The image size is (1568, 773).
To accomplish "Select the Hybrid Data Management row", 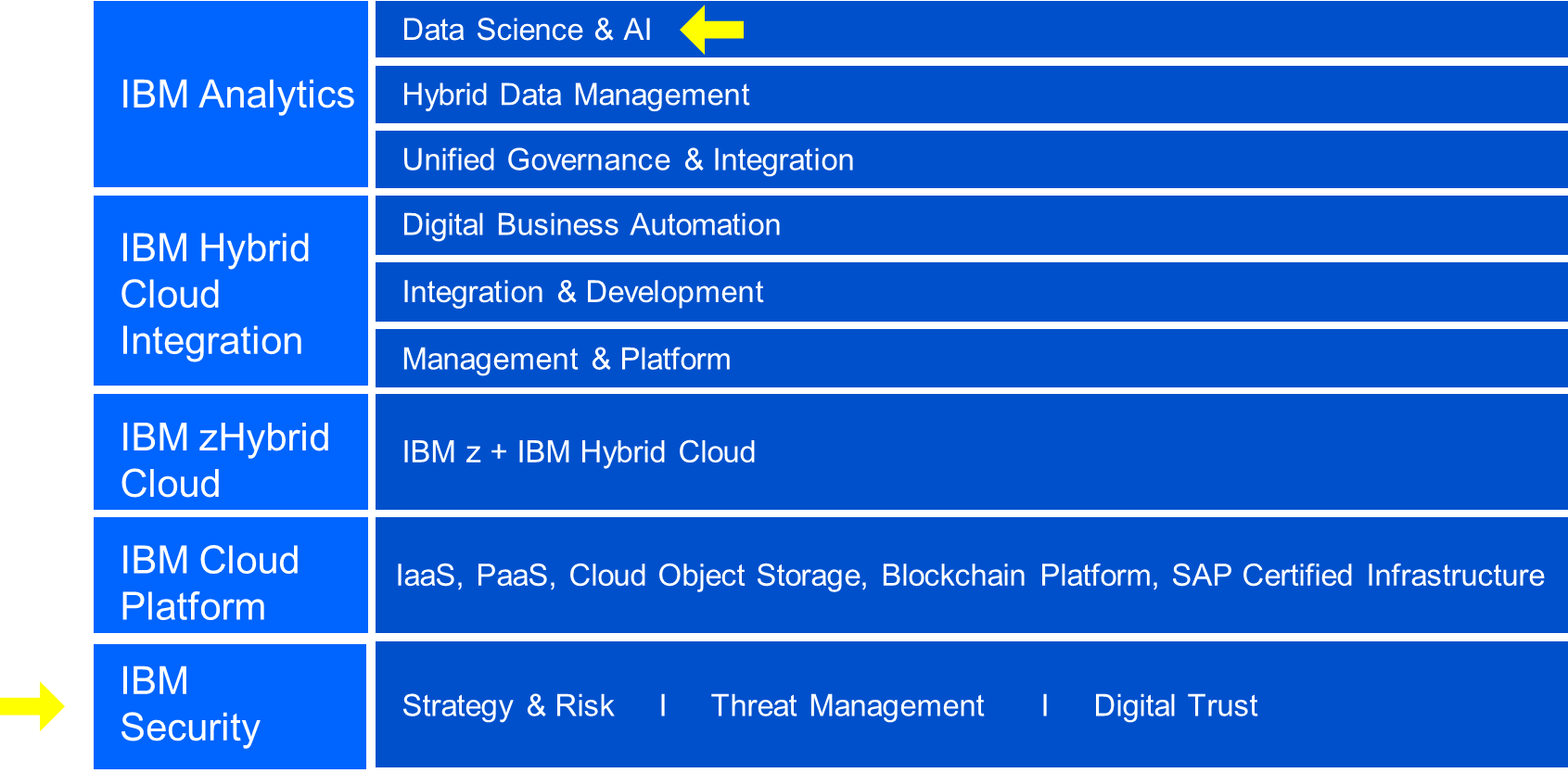I will 971,95.
